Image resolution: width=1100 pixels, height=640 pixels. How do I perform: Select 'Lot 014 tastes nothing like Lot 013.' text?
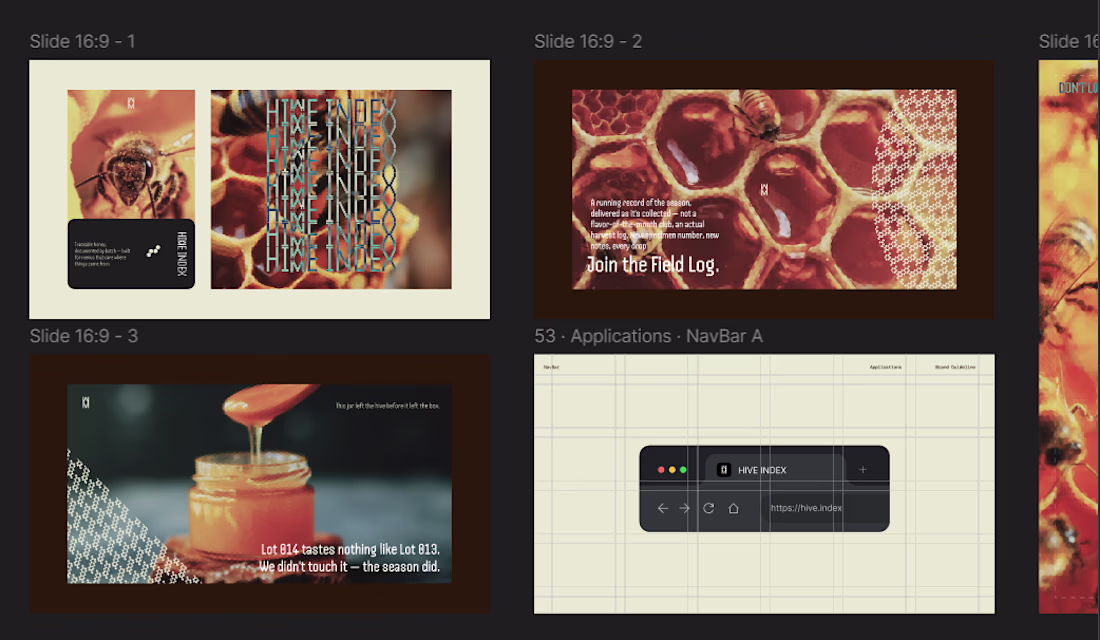click(350, 549)
